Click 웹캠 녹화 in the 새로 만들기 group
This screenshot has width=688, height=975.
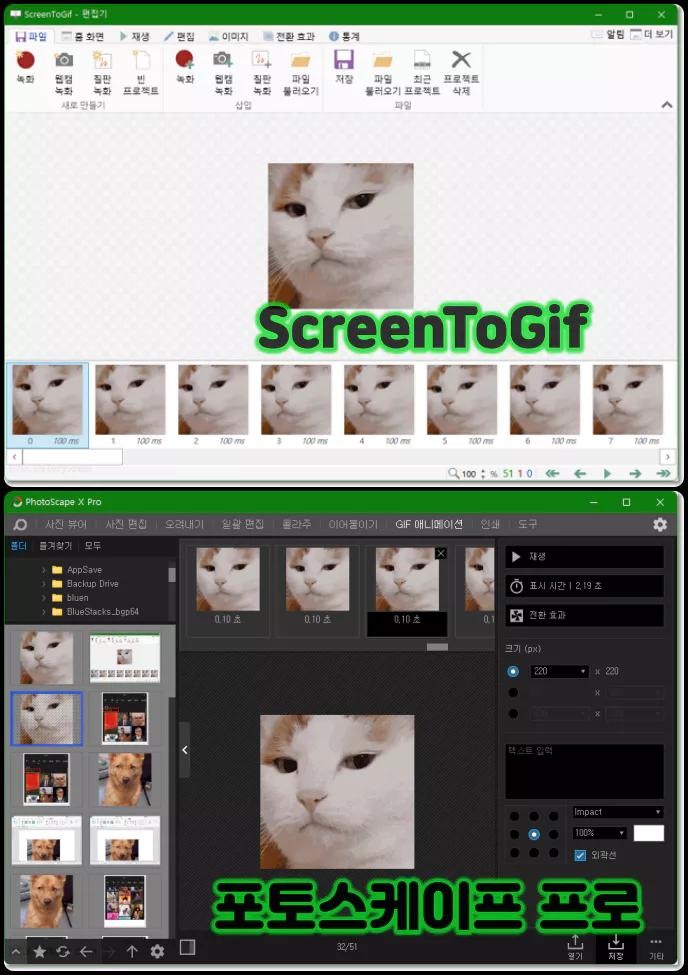click(x=63, y=72)
